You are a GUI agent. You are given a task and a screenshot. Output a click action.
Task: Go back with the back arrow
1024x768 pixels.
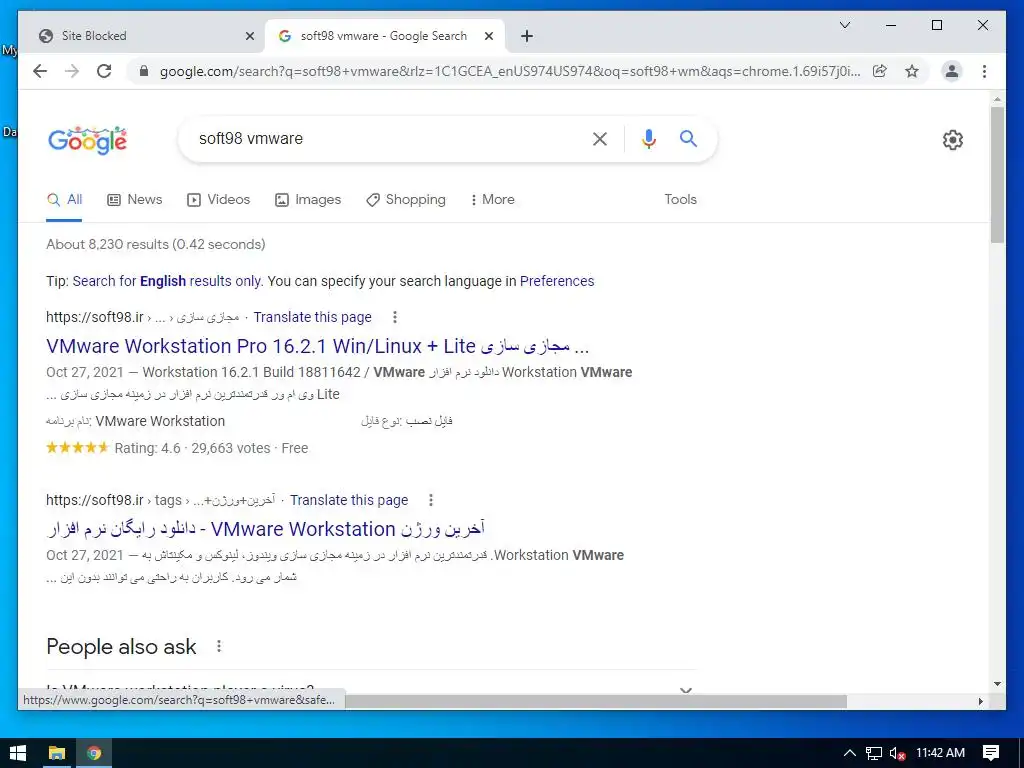[40, 71]
